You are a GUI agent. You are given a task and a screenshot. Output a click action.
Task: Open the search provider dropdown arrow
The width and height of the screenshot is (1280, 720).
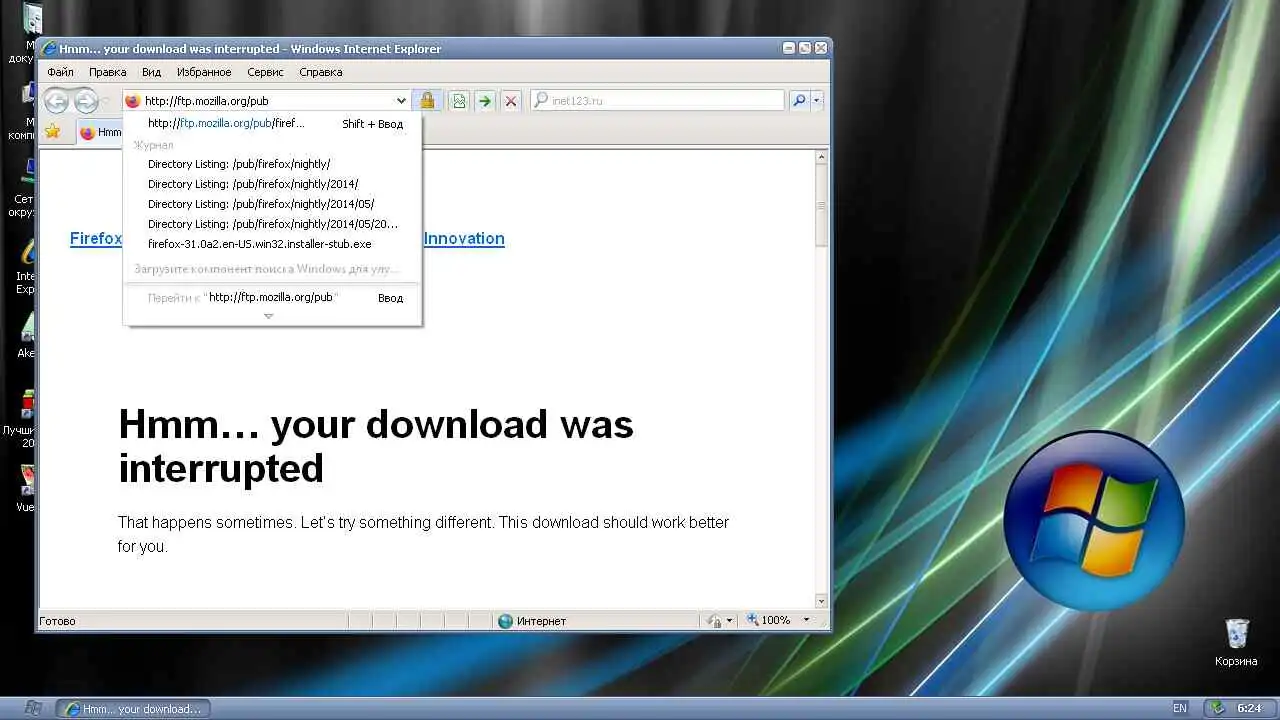[x=817, y=100]
